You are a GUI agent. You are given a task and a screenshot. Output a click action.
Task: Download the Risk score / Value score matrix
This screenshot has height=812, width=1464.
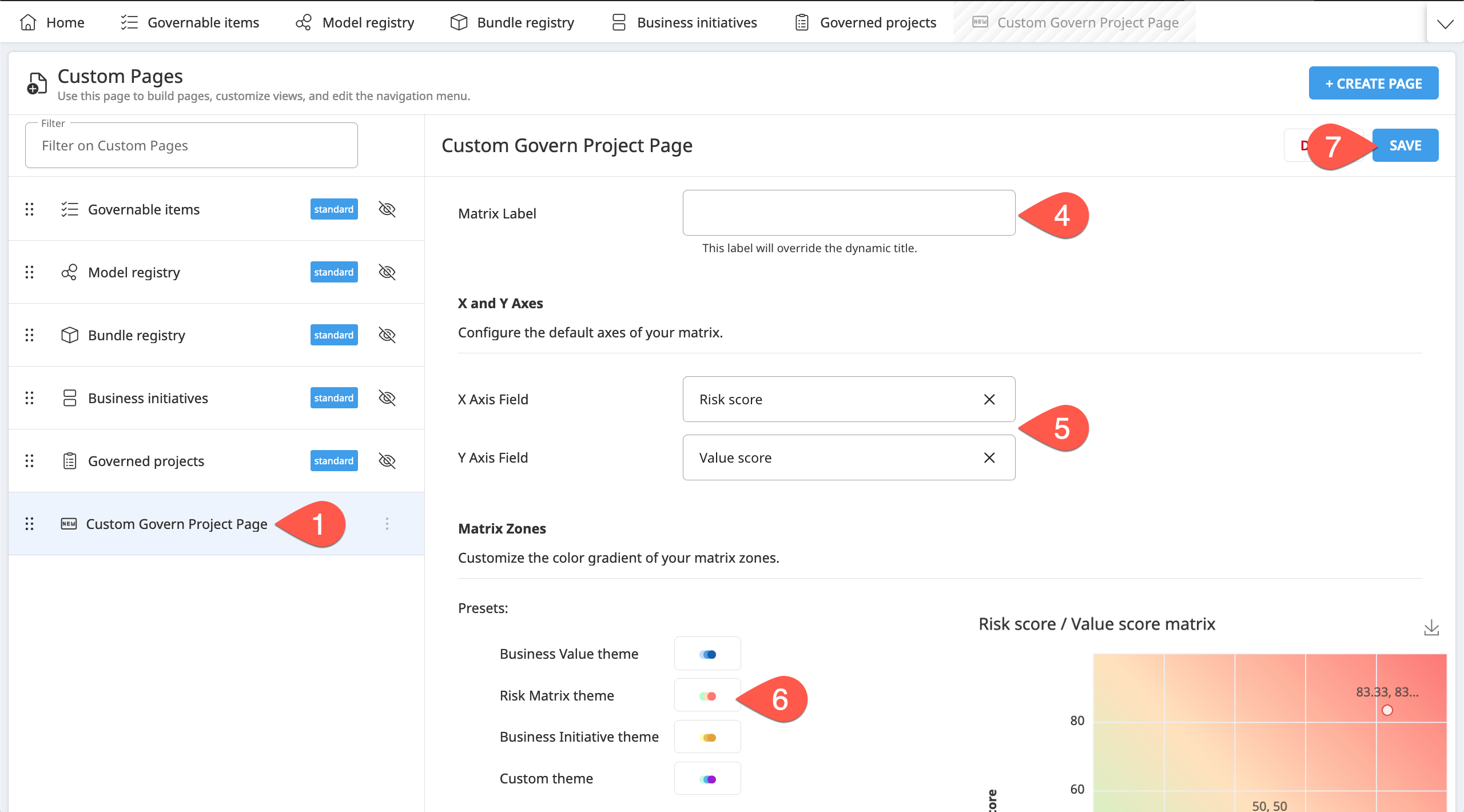(1431, 627)
